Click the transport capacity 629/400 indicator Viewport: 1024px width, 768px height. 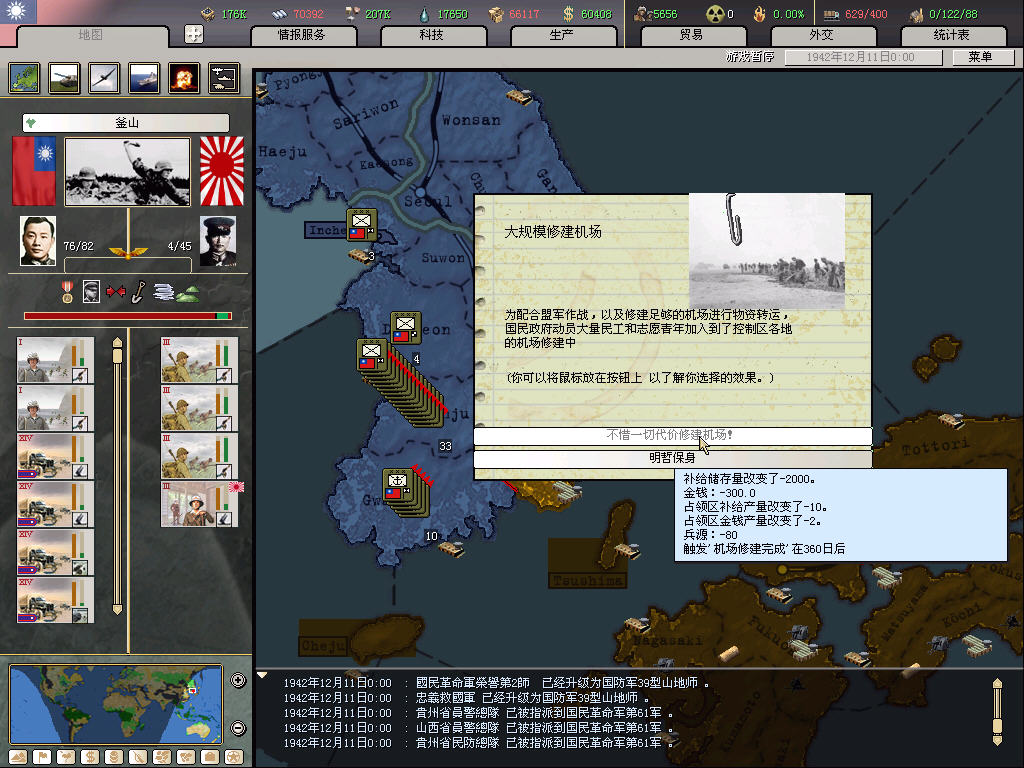pos(856,14)
